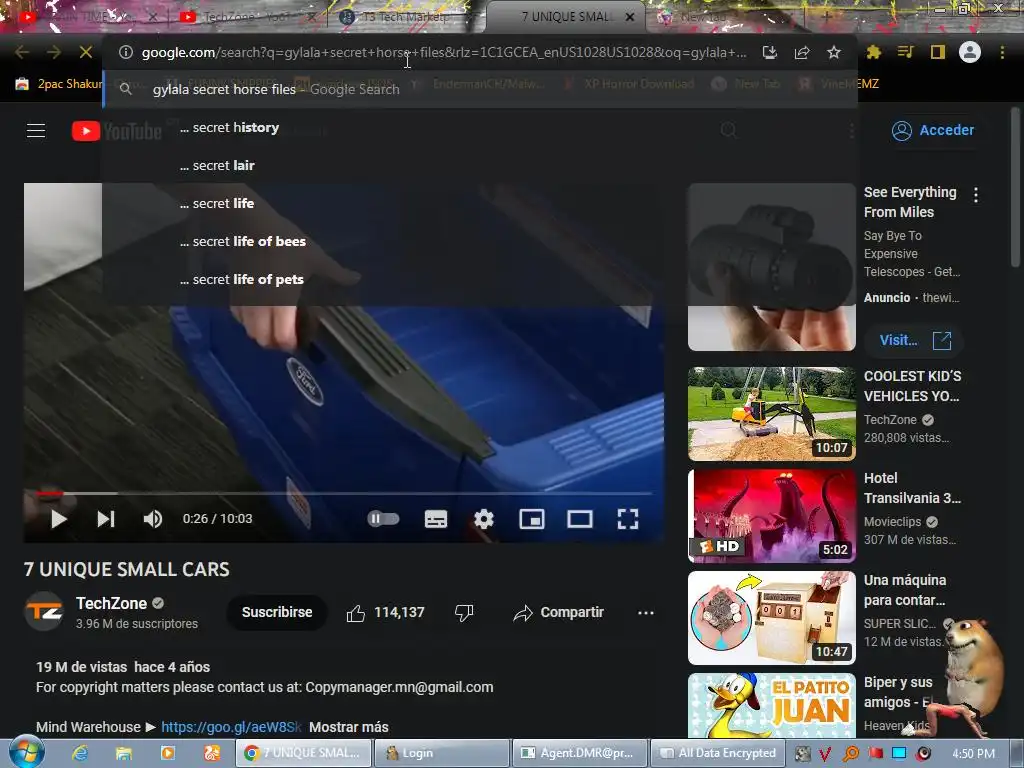
Task: Open the Chrome three-dot menu
Action: 1002,52
